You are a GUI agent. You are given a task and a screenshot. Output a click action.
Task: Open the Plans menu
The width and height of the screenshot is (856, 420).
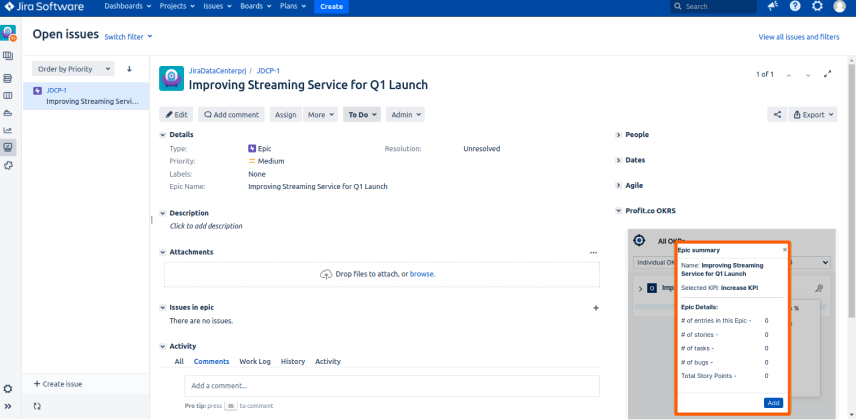[293, 7]
